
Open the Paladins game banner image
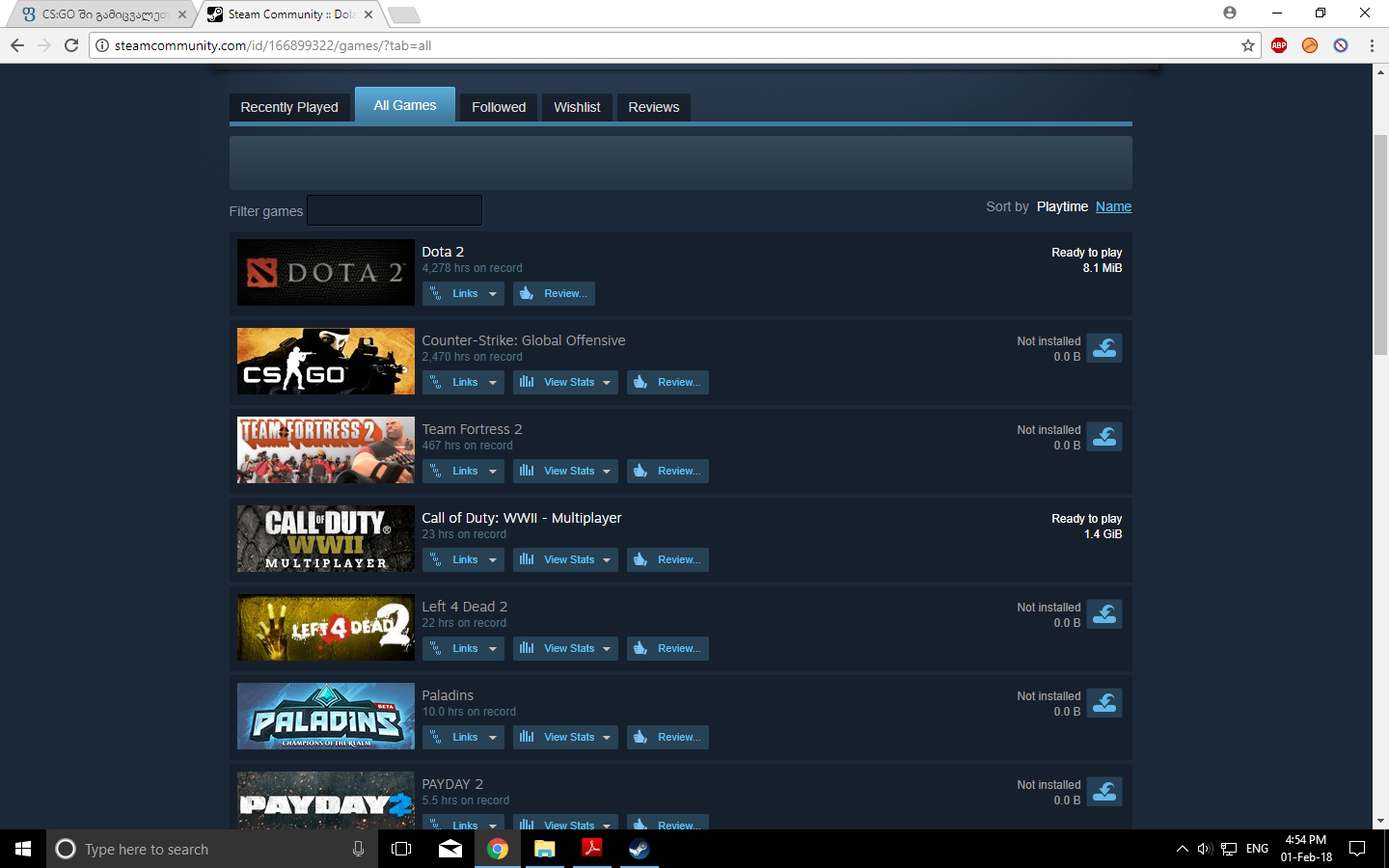pyautogui.click(x=326, y=717)
